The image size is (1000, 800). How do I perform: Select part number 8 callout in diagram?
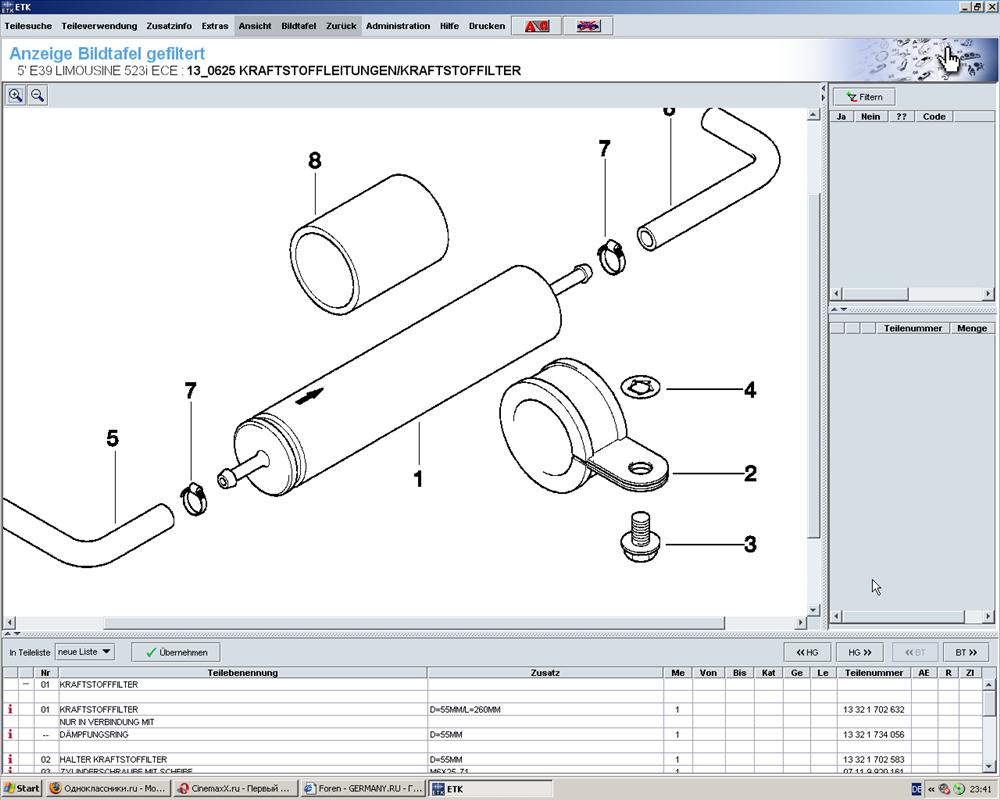314,161
